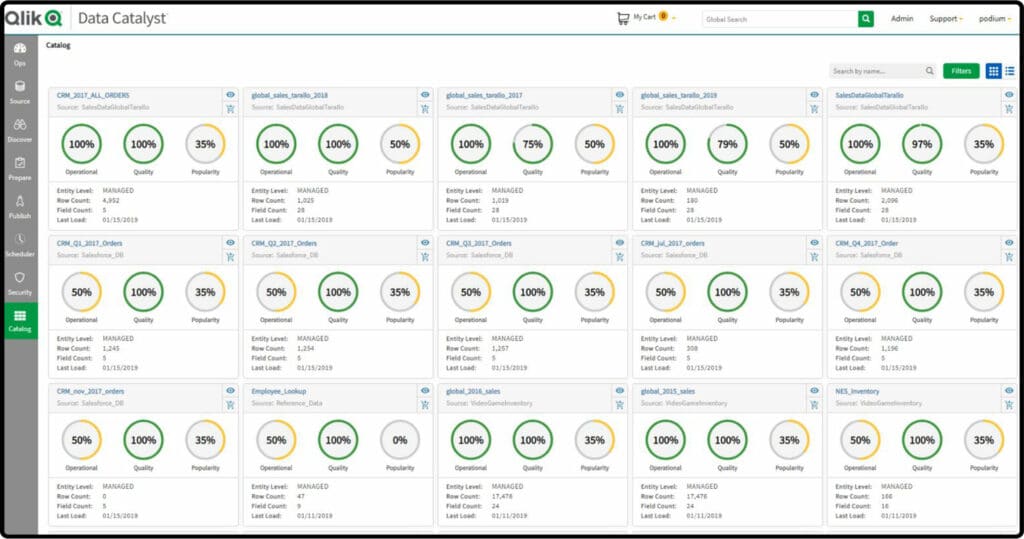The width and height of the screenshot is (1024, 539).
Task: Focus the Search by name field
Action: point(876,71)
